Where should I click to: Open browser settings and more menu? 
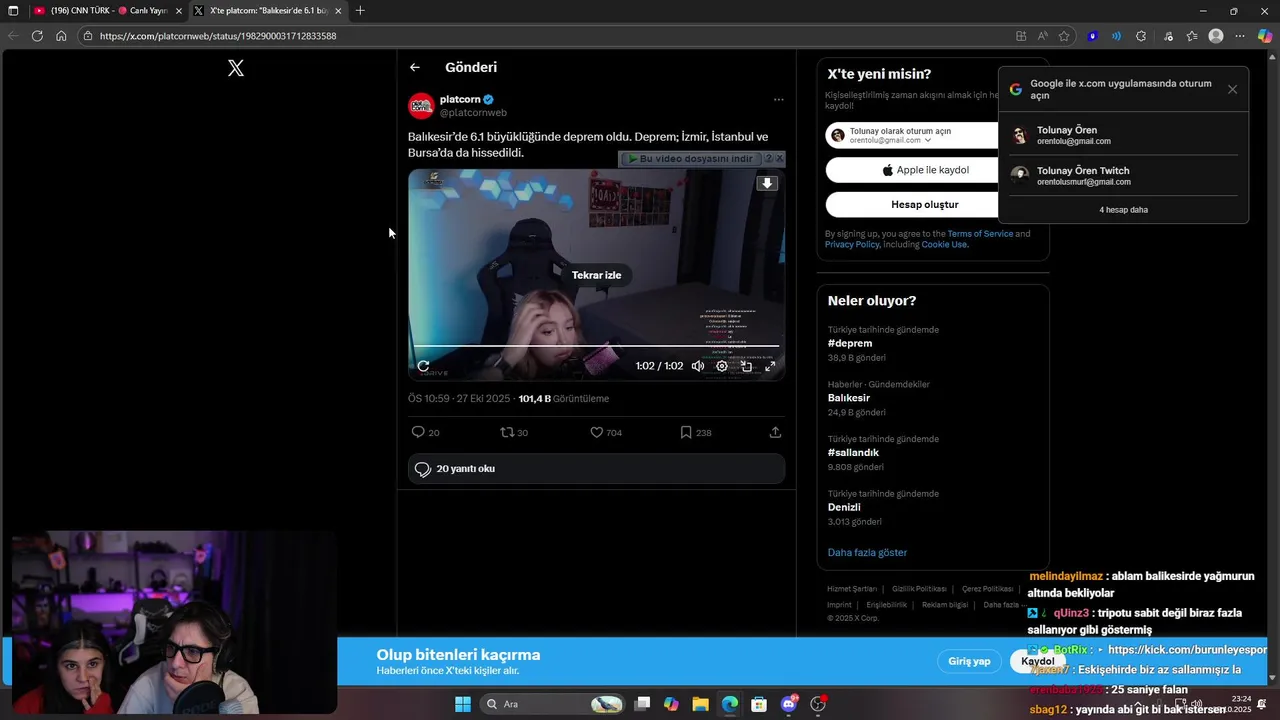point(1240,36)
